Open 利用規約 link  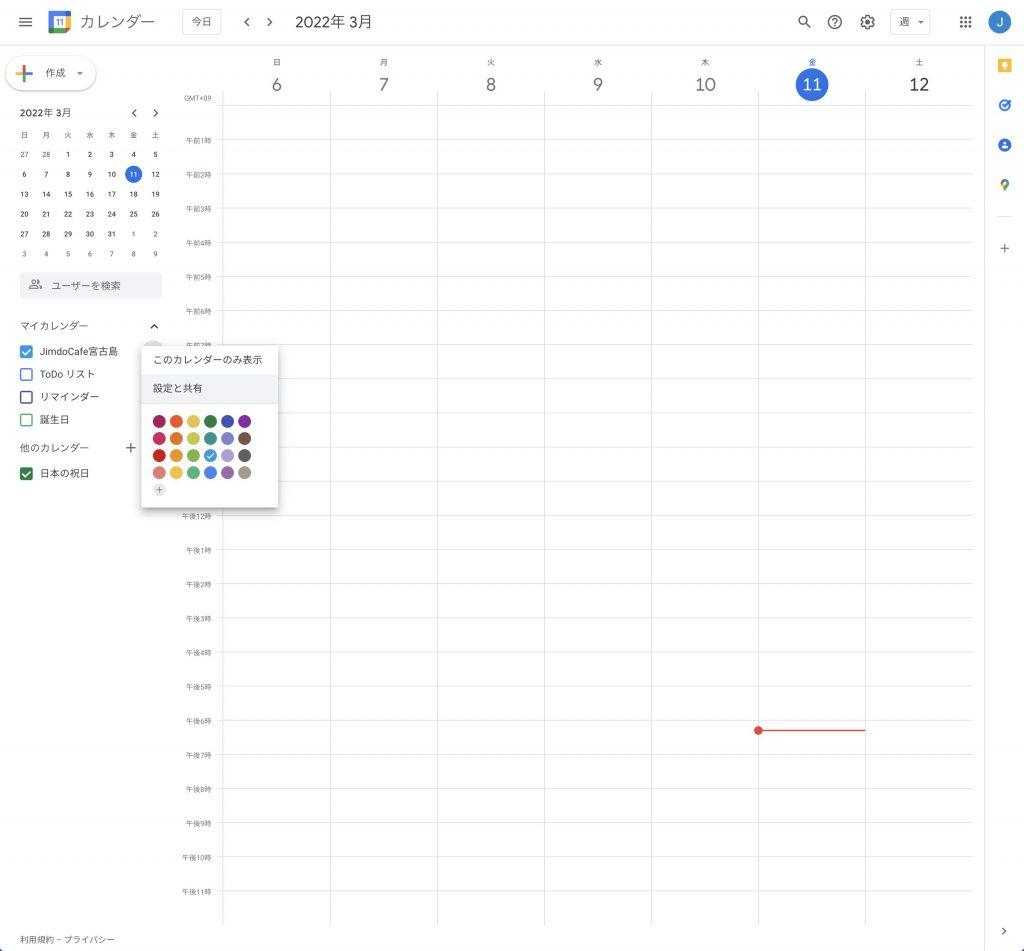click(37, 939)
